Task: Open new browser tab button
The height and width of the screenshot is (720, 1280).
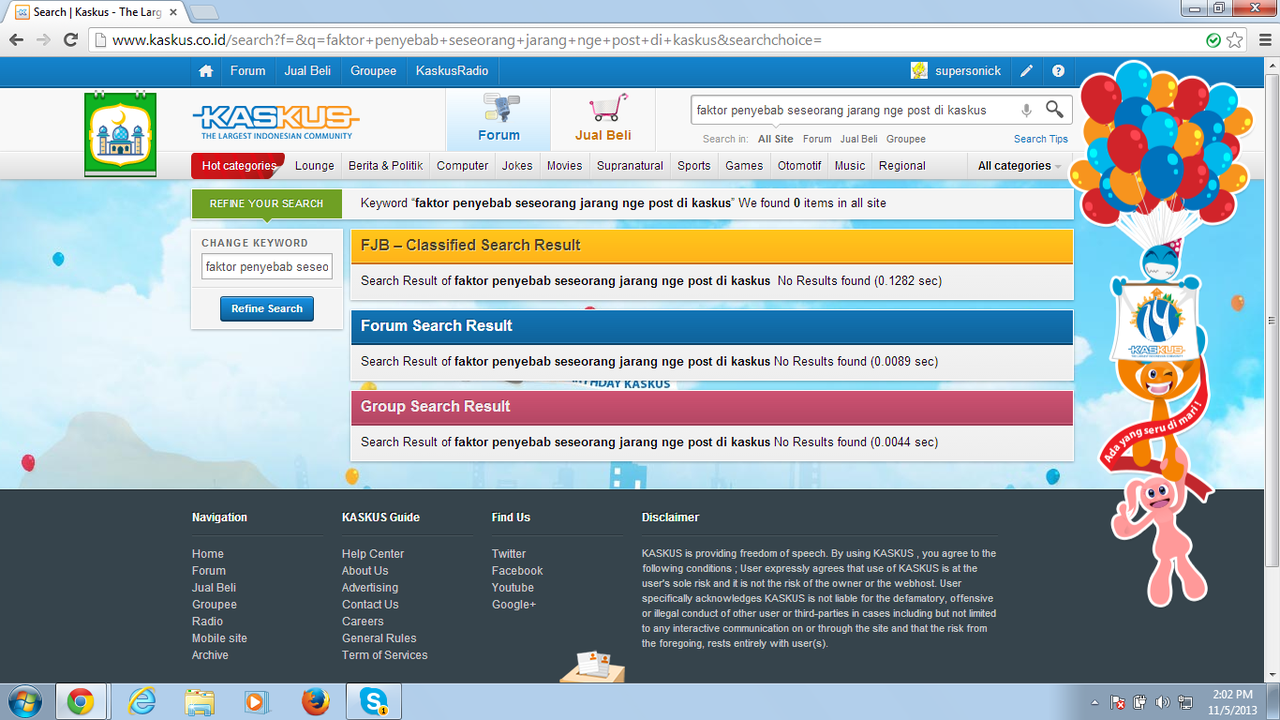Action: [x=204, y=12]
